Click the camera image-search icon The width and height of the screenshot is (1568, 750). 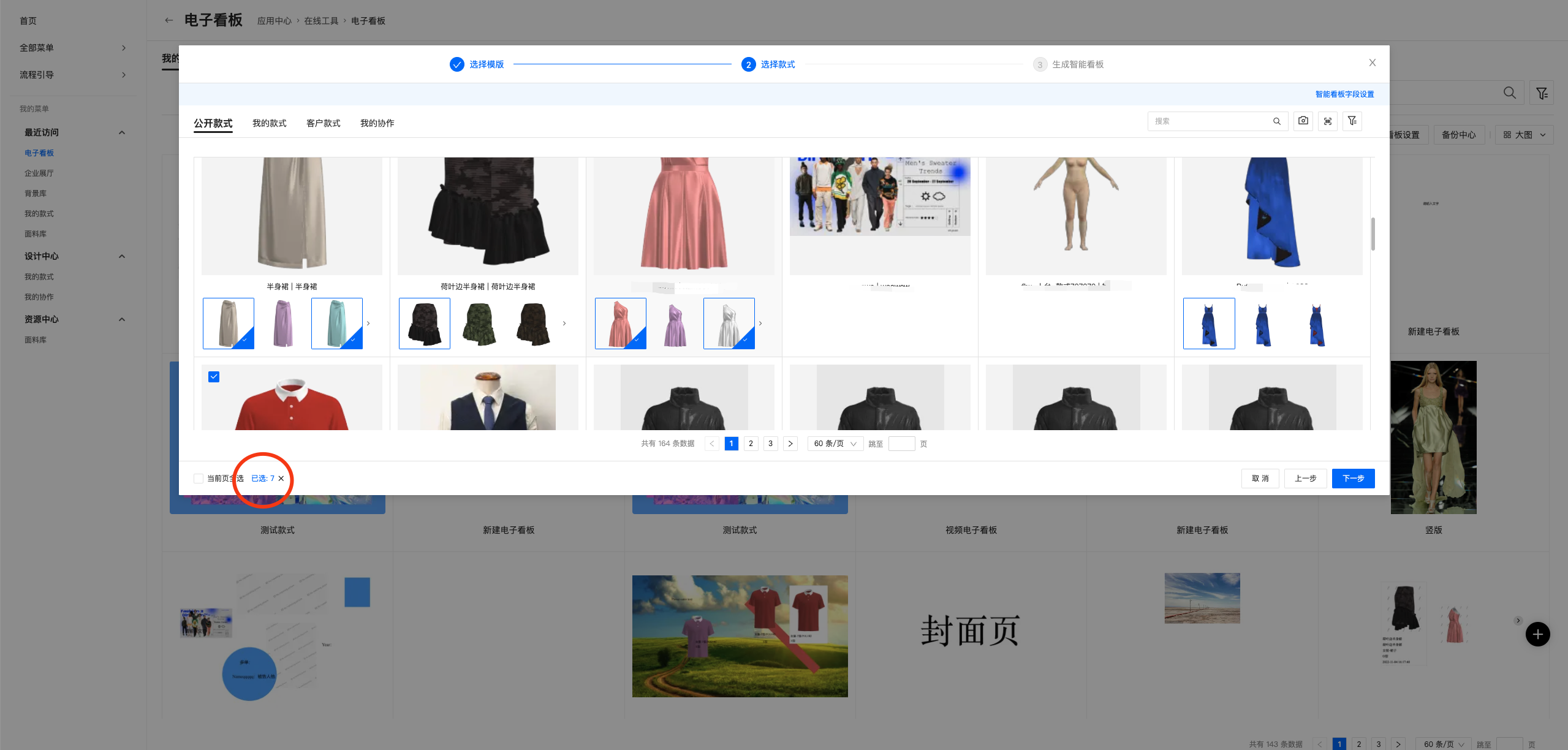click(x=1303, y=121)
